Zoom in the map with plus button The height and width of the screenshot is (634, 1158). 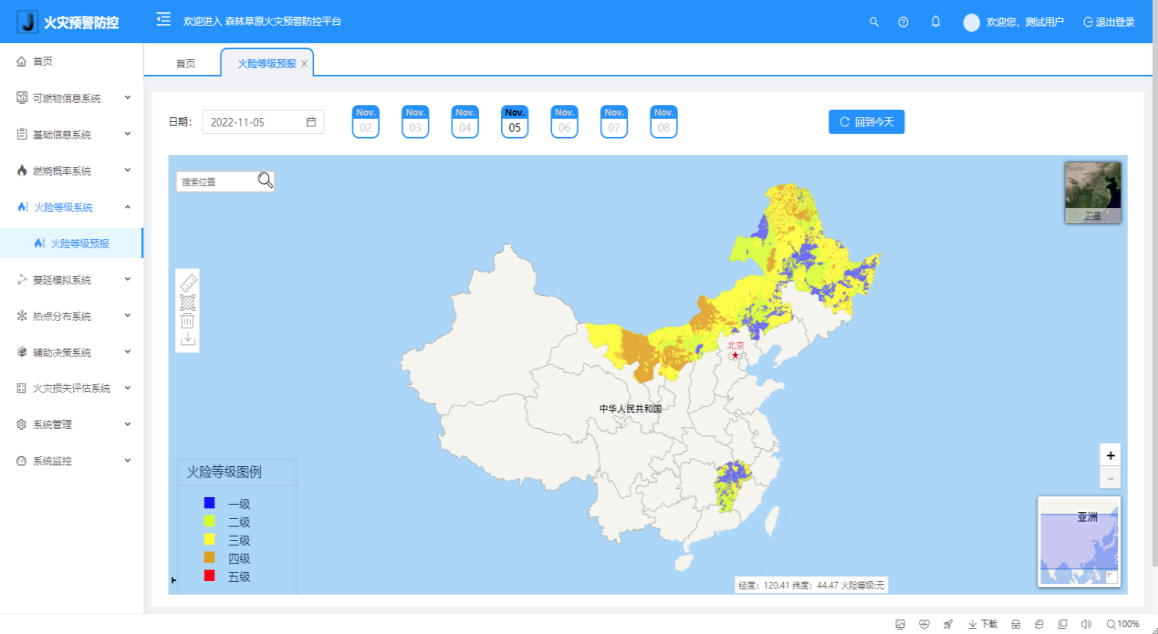coord(1110,455)
